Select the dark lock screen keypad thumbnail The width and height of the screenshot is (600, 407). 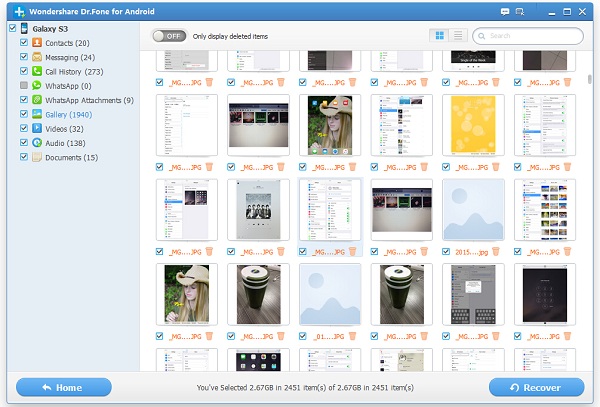pyautogui.click(x=545, y=294)
